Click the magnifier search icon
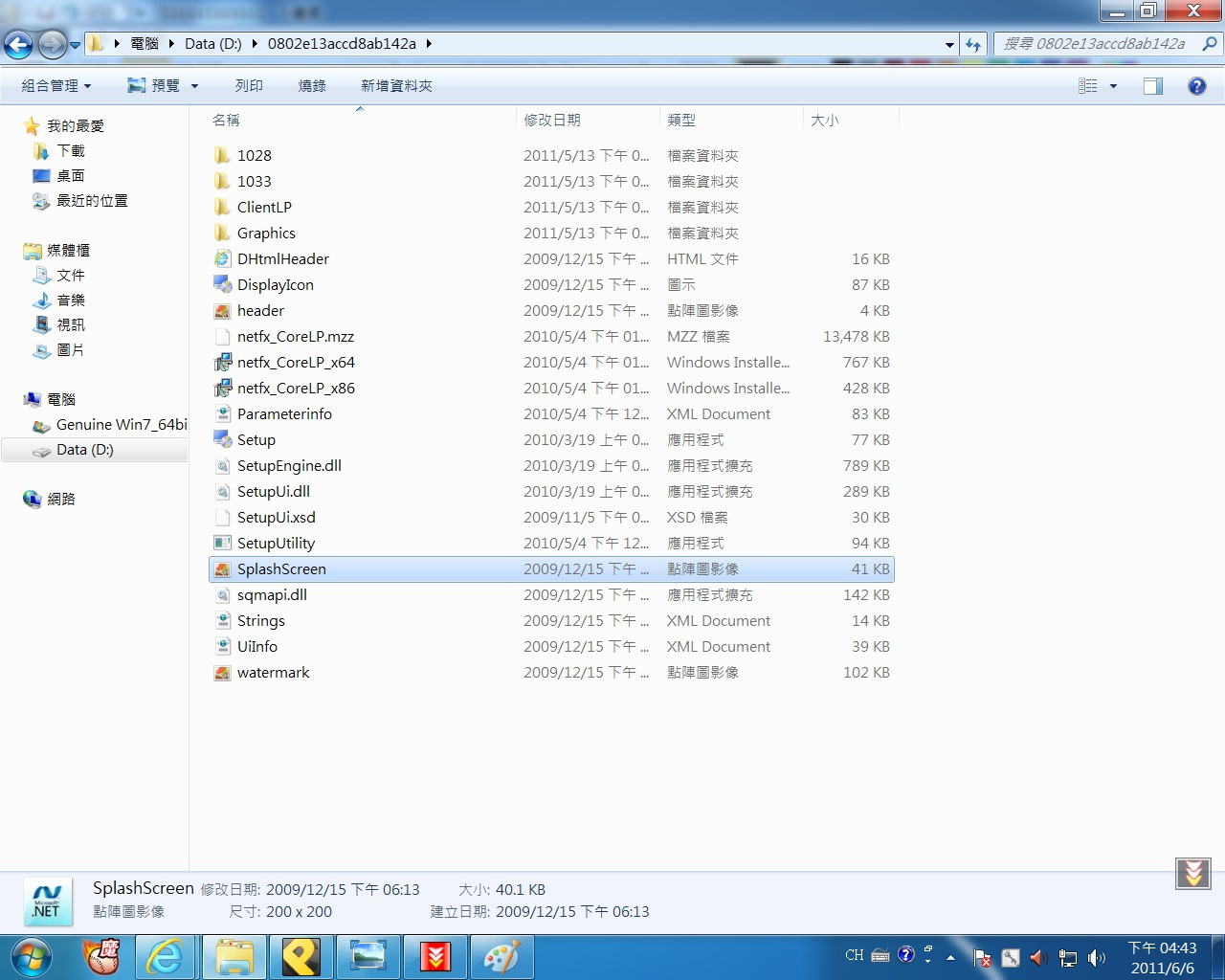Image resolution: width=1225 pixels, height=980 pixels. (1210, 44)
